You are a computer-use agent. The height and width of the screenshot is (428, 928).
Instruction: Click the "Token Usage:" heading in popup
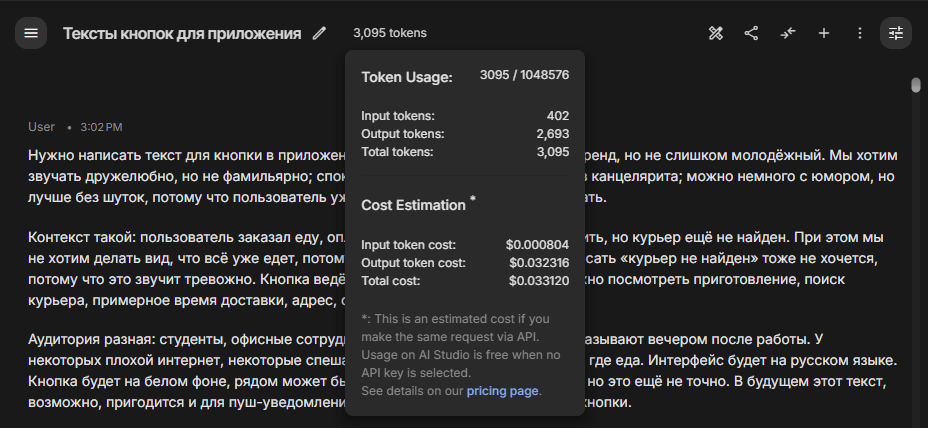click(x=407, y=77)
